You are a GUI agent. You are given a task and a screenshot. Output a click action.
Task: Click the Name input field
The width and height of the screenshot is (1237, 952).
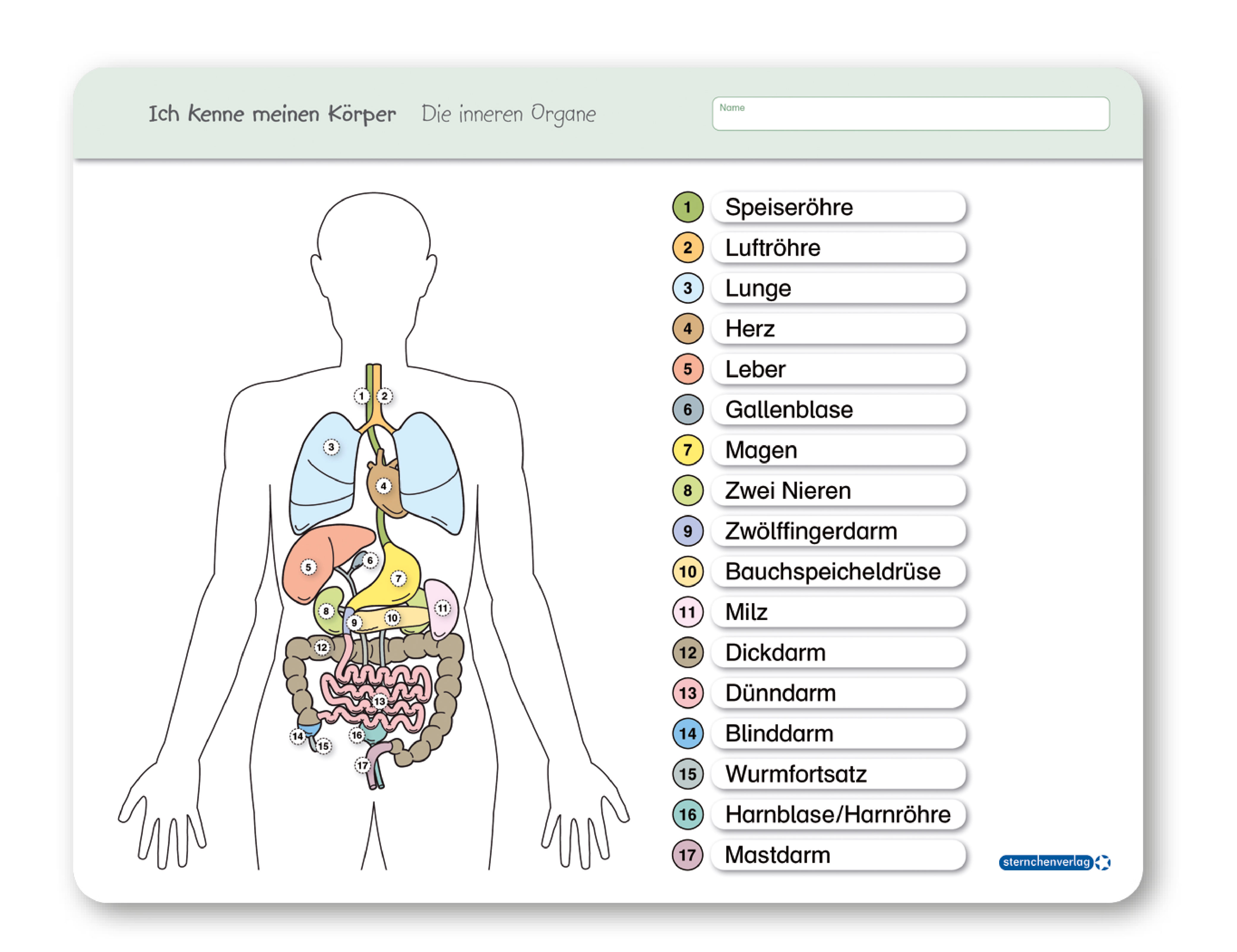coord(910,114)
